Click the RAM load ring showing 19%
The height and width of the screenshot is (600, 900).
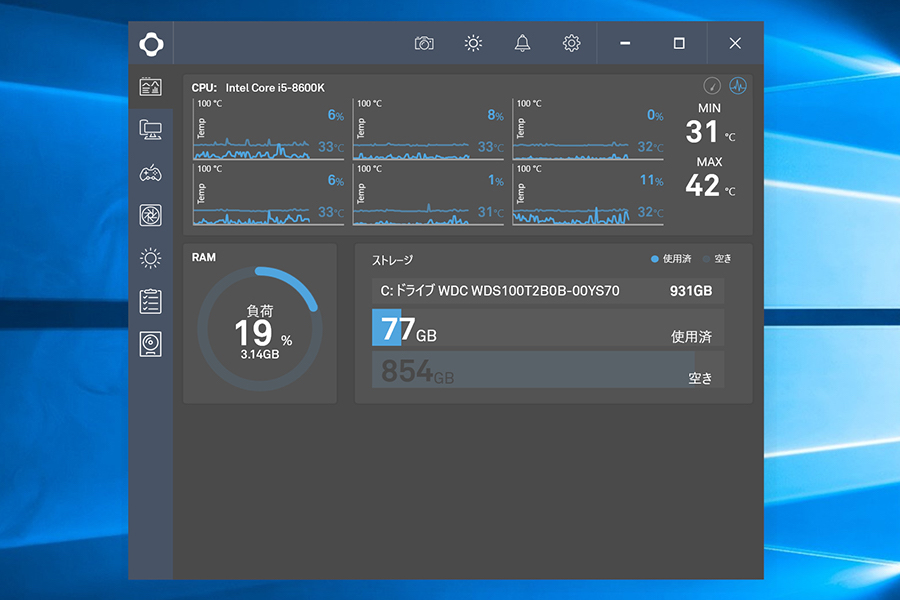[x=259, y=329]
